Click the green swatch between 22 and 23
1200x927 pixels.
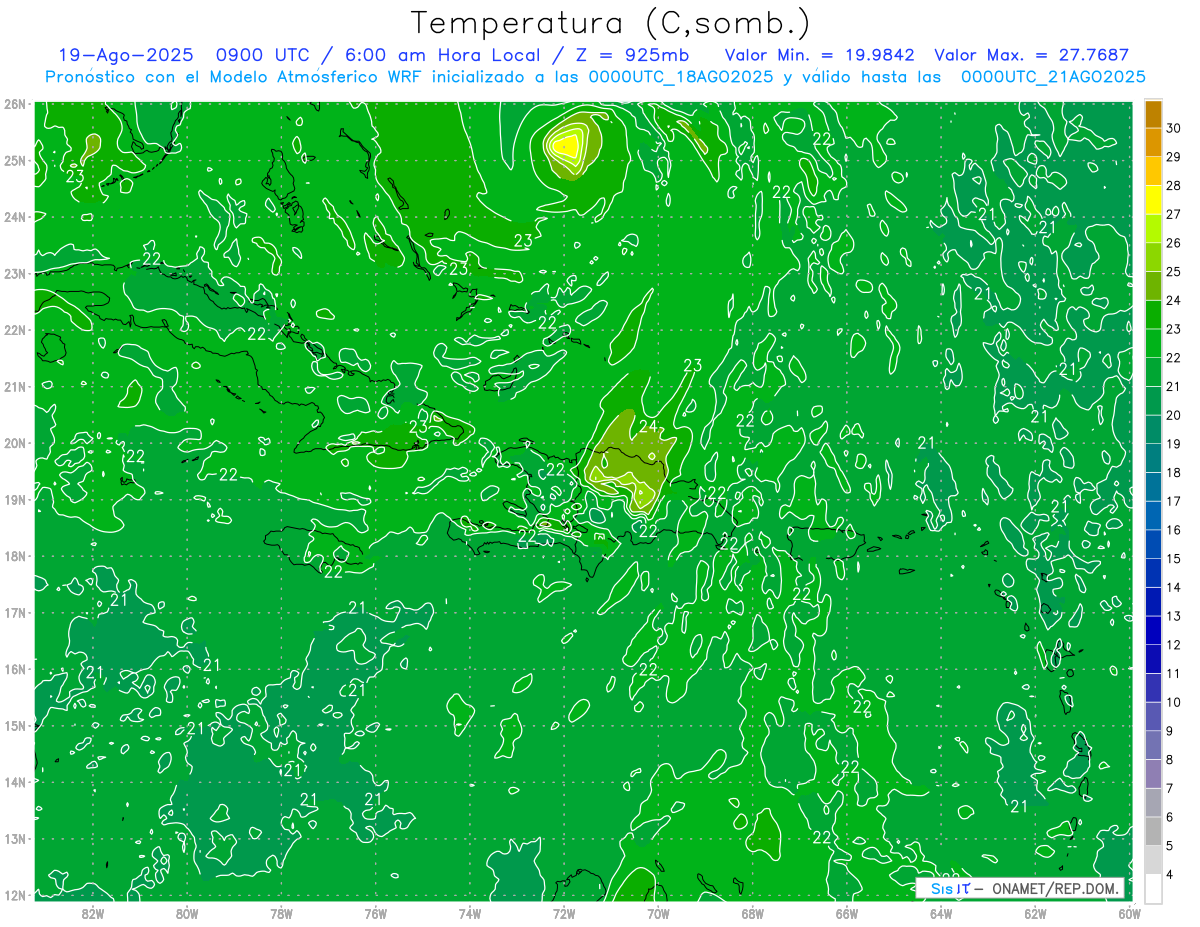[x=1153, y=343]
